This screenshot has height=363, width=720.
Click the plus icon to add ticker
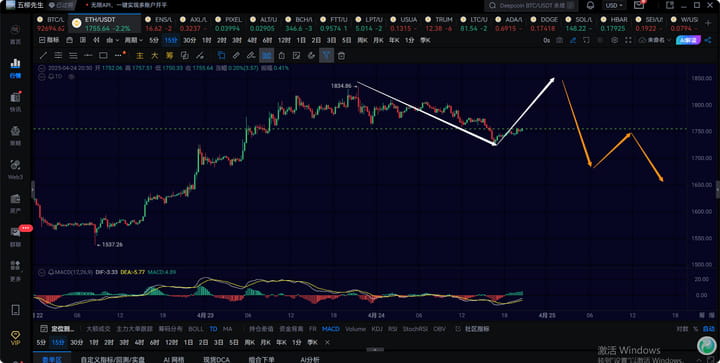(708, 23)
